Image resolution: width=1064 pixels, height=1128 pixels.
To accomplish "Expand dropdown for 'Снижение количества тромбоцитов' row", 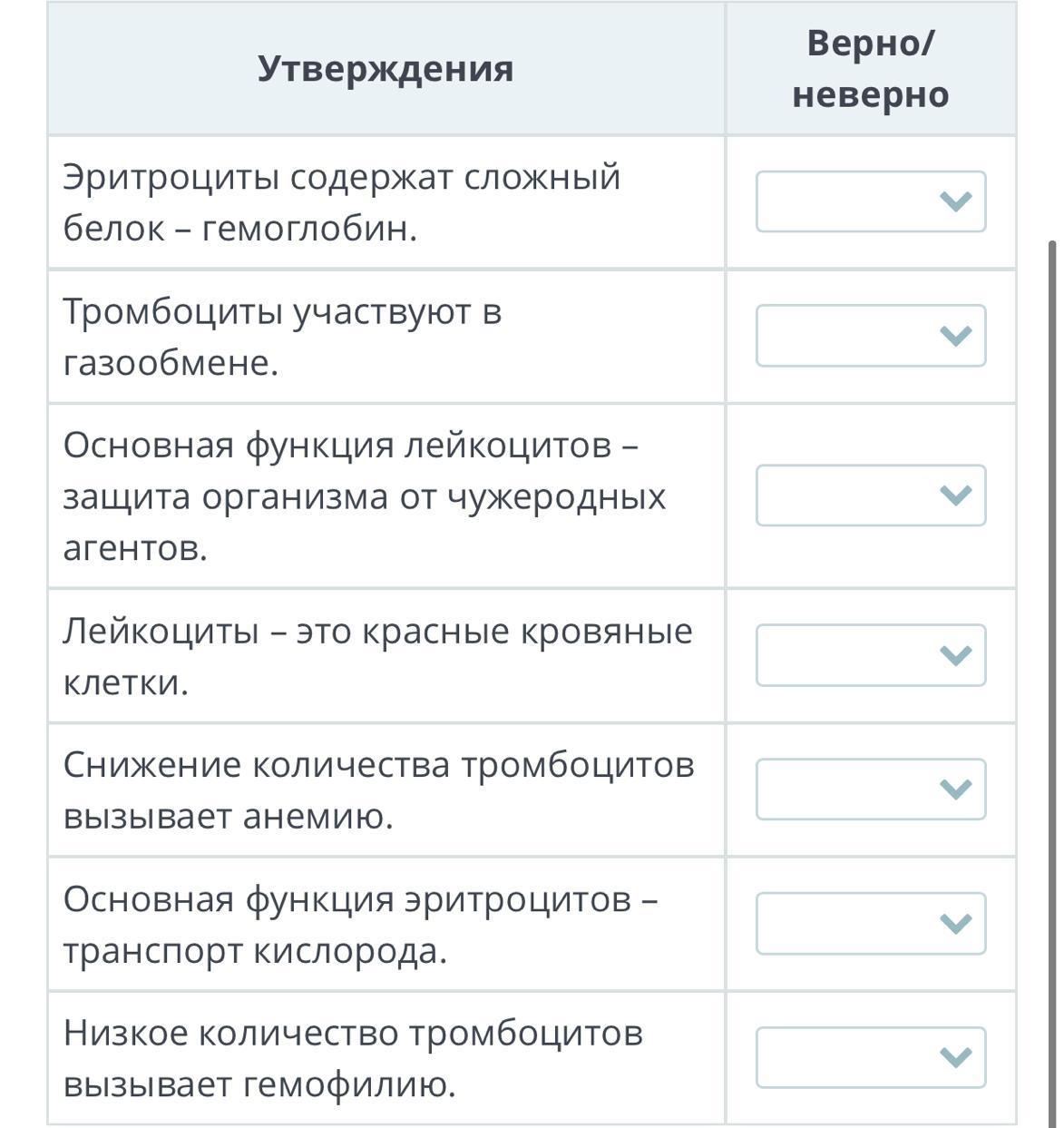I will pos(870,790).
